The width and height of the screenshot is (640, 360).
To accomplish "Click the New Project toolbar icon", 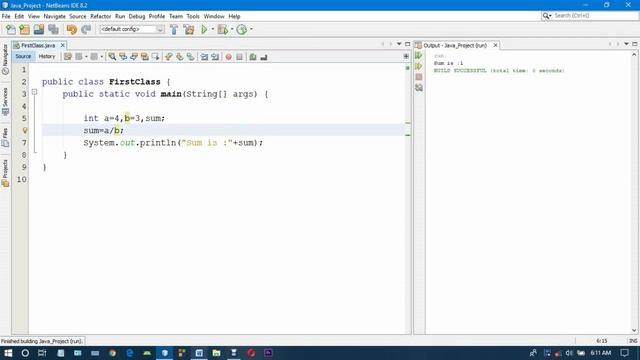I will [x=24, y=29].
